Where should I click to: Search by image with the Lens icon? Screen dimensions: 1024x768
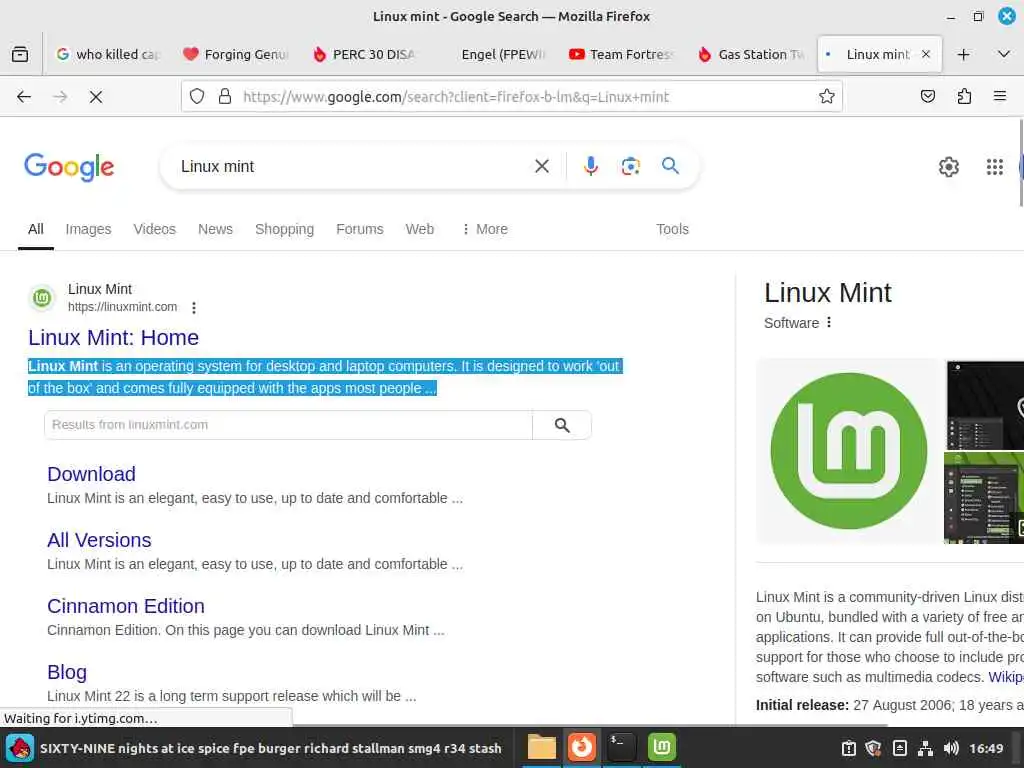tap(630, 167)
